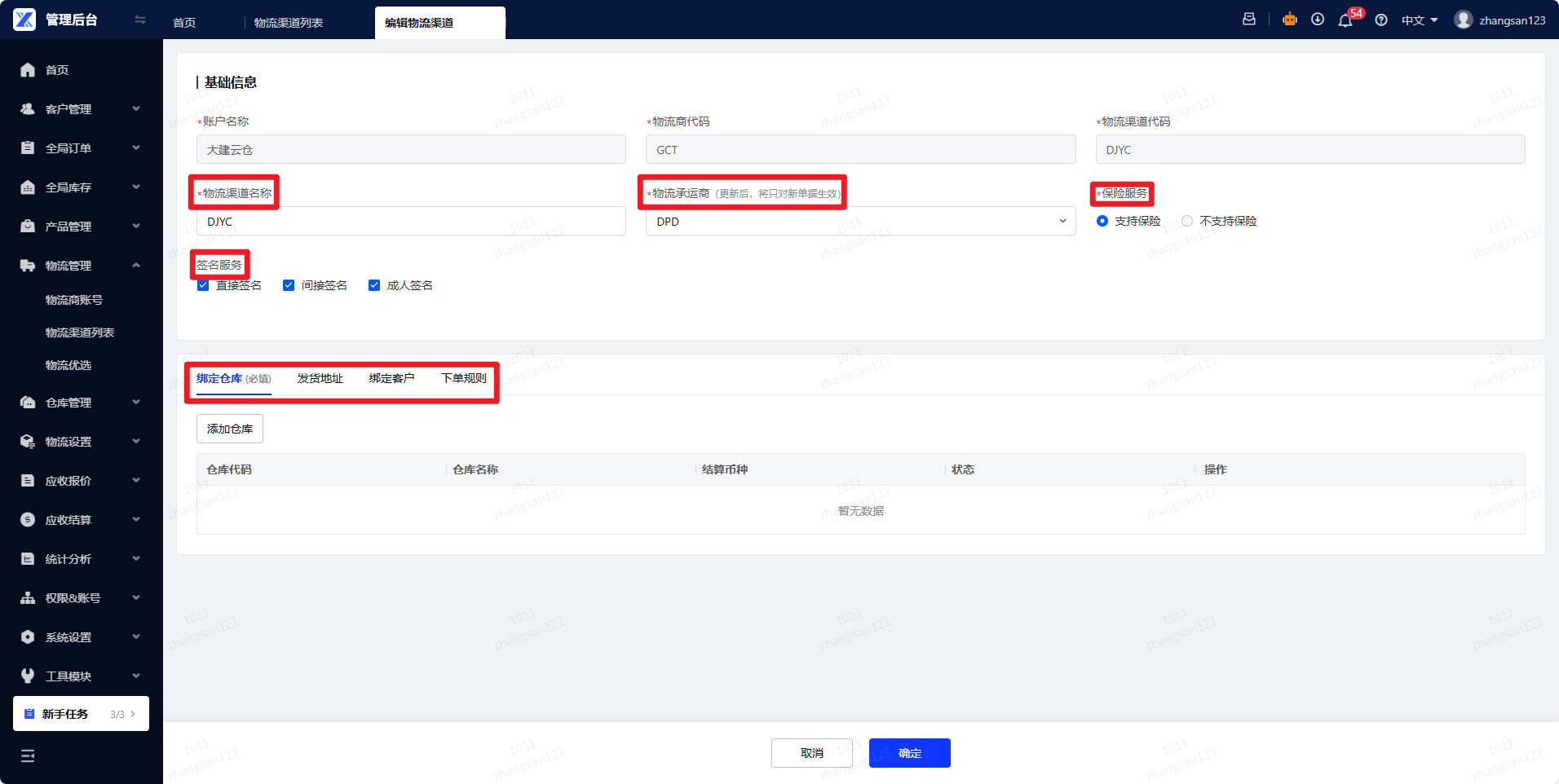
Task: Click the 新手任务 task icon
Action: (x=29, y=714)
